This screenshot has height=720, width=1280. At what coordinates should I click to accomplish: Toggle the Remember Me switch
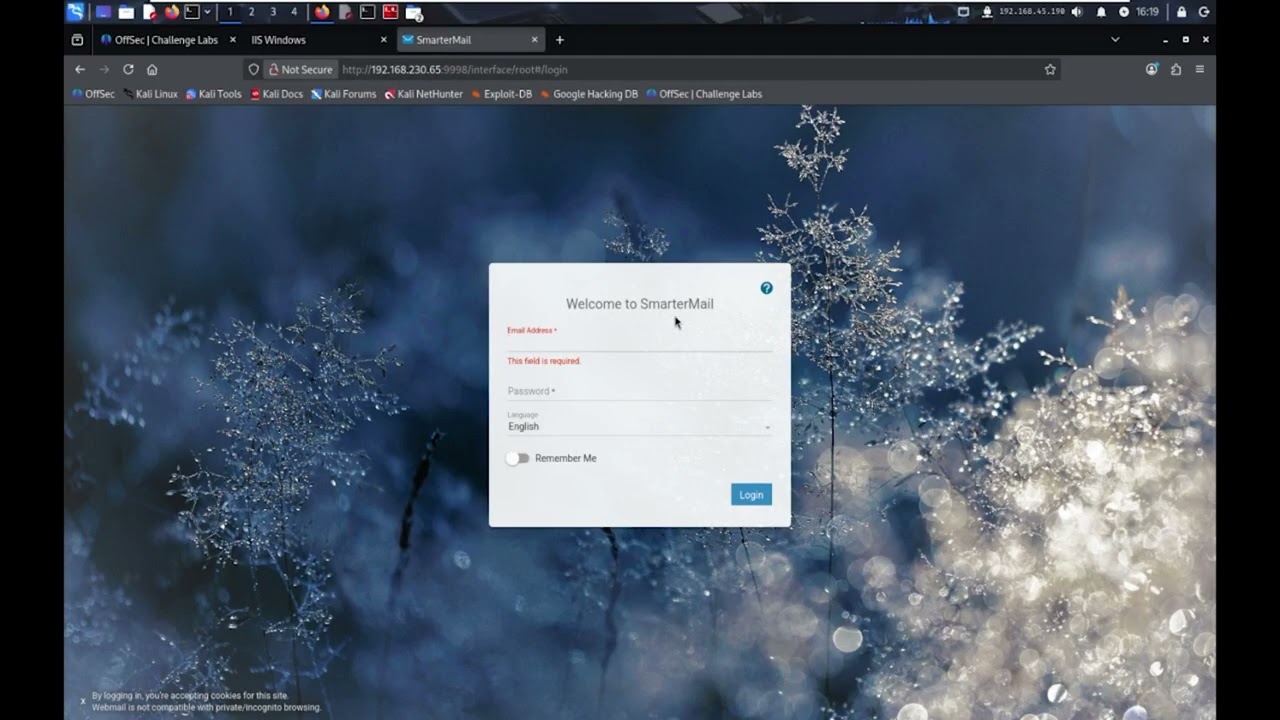tap(517, 458)
